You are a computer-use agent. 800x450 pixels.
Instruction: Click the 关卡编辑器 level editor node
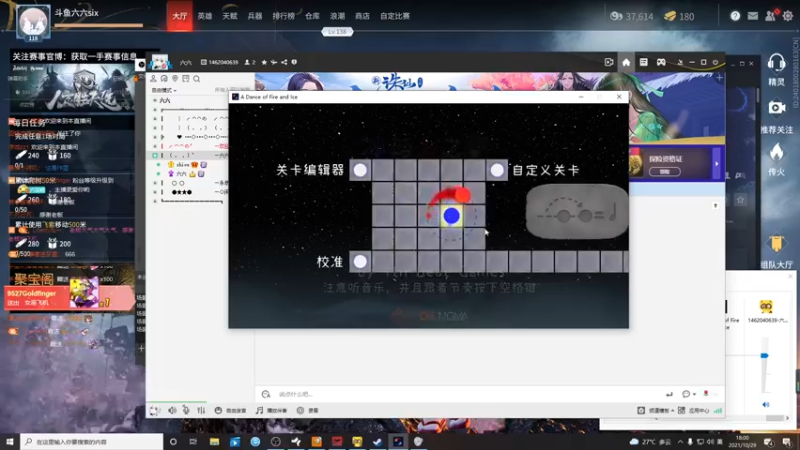coord(360,170)
